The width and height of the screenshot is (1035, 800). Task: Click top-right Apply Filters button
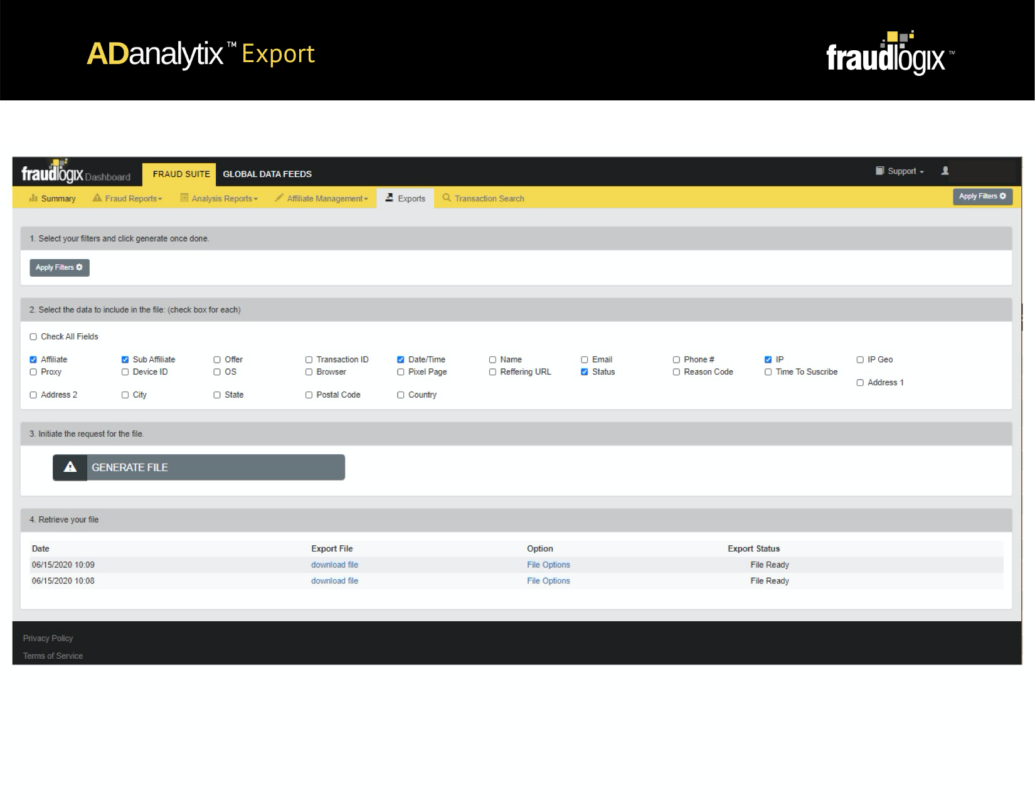click(982, 196)
